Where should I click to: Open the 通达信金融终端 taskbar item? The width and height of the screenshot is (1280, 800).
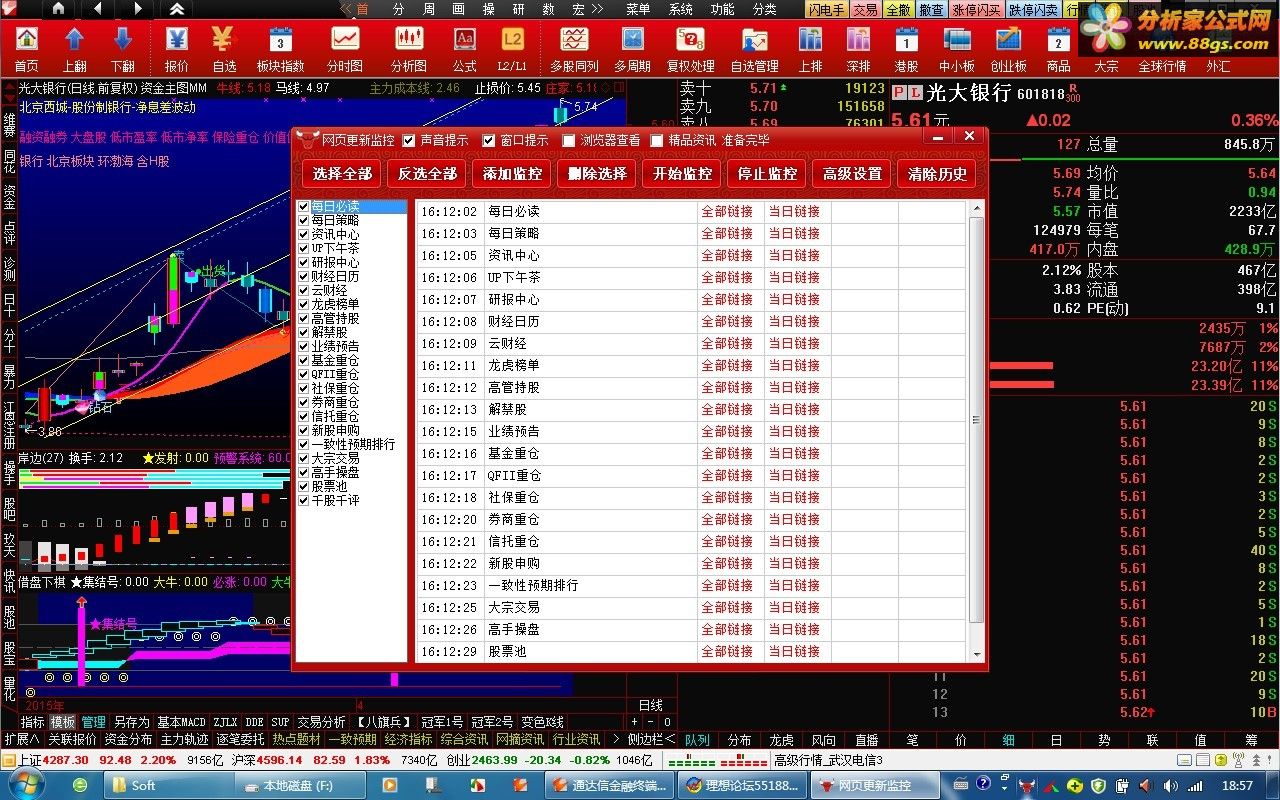(x=608, y=785)
